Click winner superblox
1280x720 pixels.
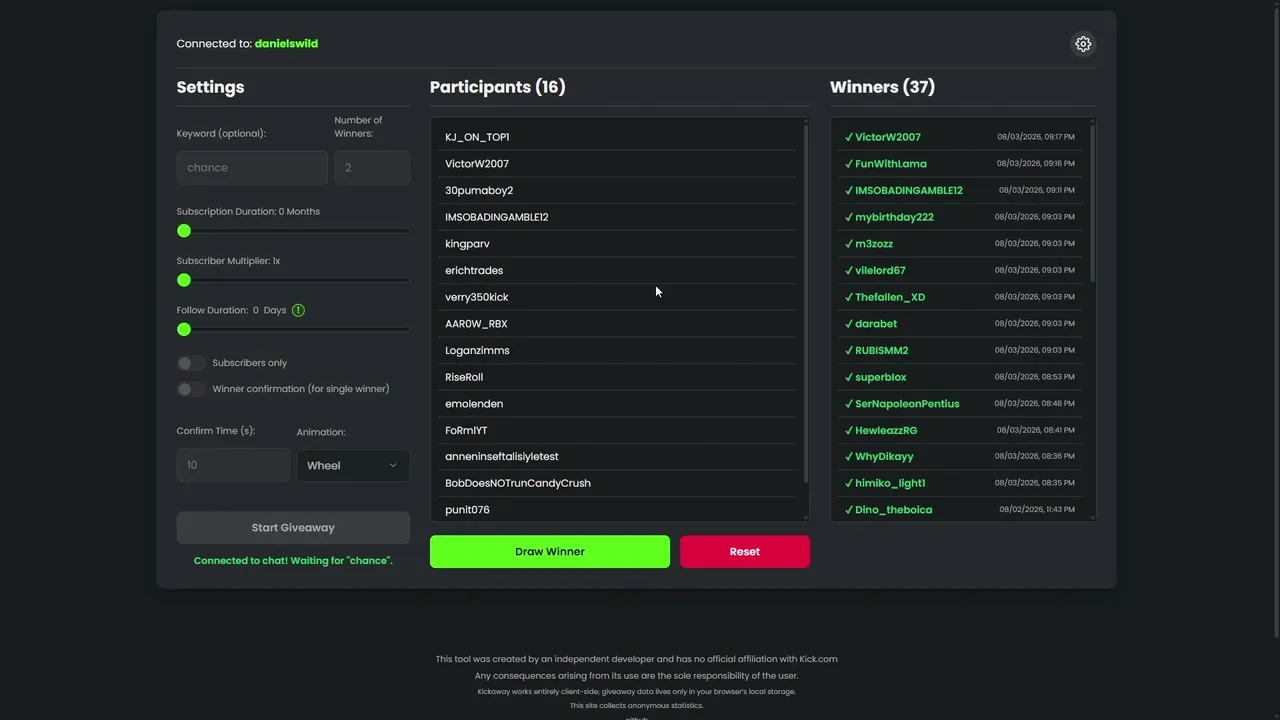881,377
